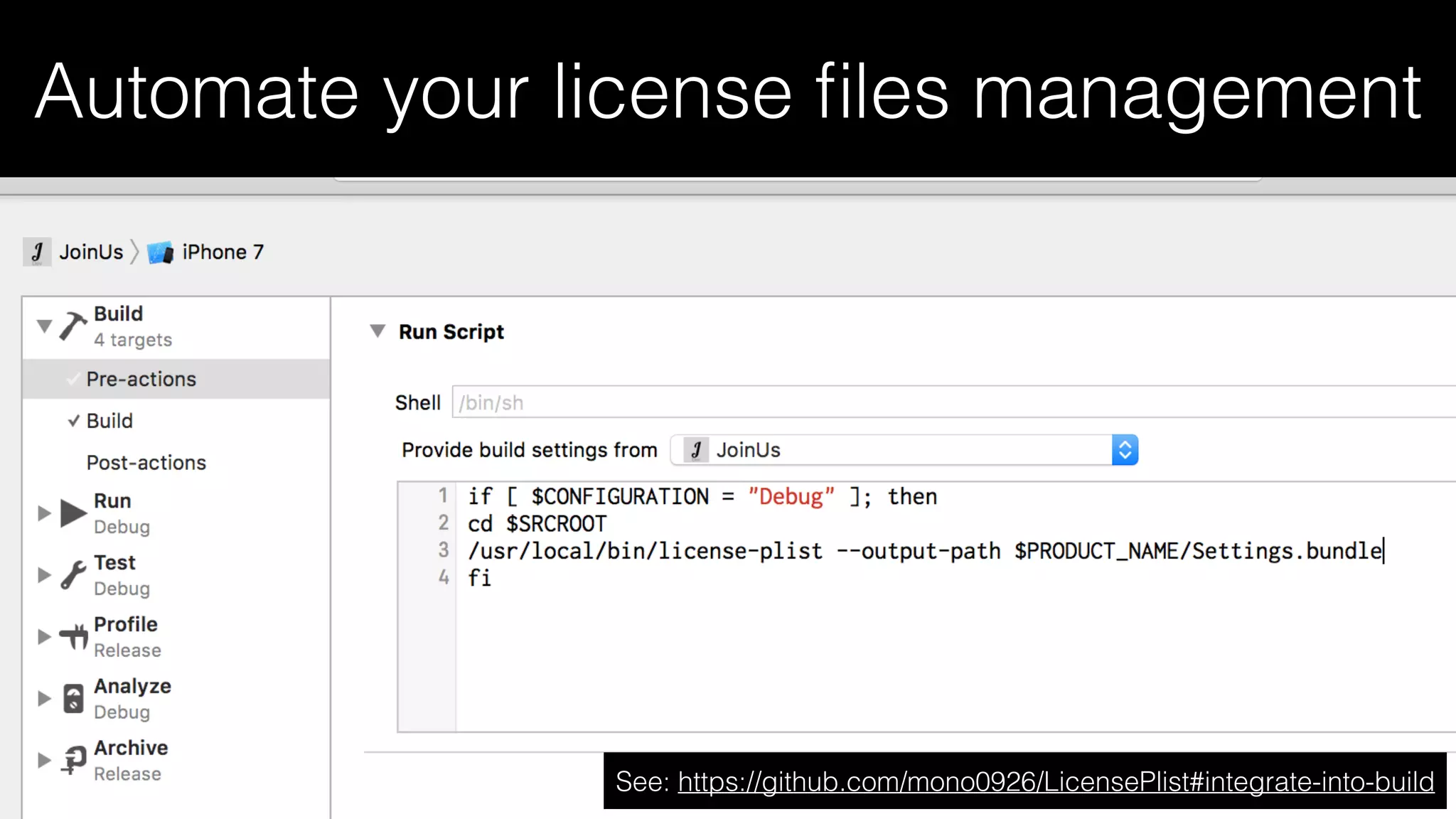Collapse the Build section disclosure triangle
Screen dimensions: 1456x819
coord(44,326)
